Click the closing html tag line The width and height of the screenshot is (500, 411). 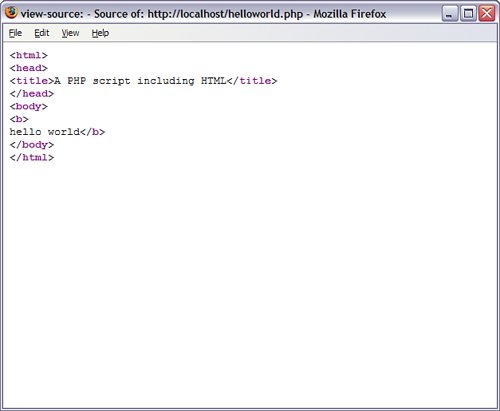click(32, 157)
